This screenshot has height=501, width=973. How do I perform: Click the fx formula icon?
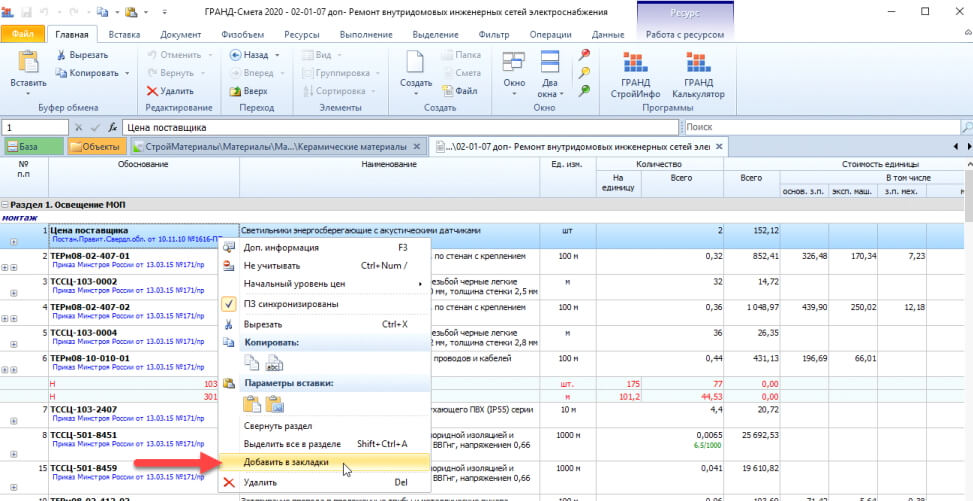pyautogui.click(x=112, y=127)
